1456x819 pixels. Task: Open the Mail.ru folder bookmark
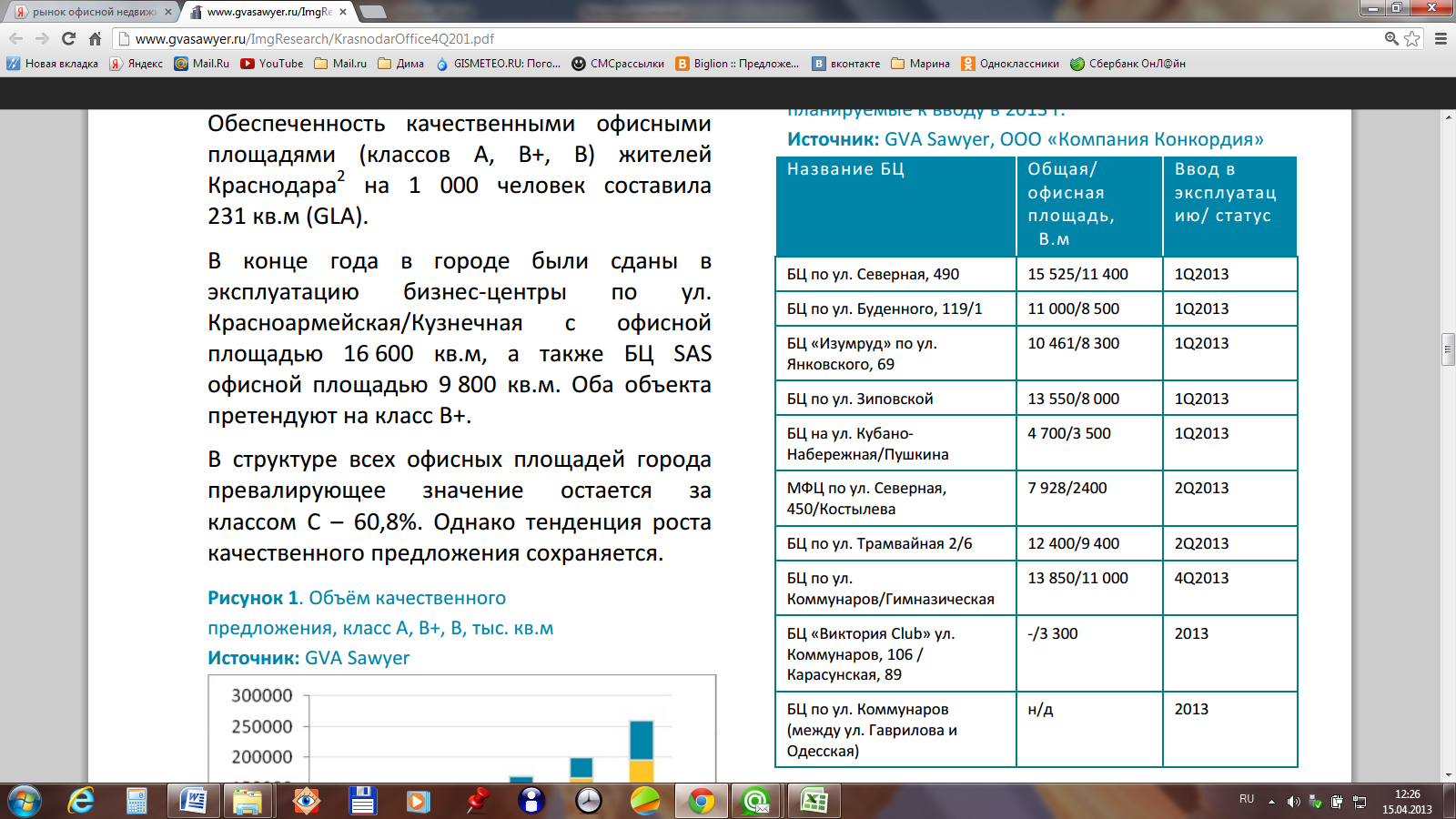click(x=340, y=64)
